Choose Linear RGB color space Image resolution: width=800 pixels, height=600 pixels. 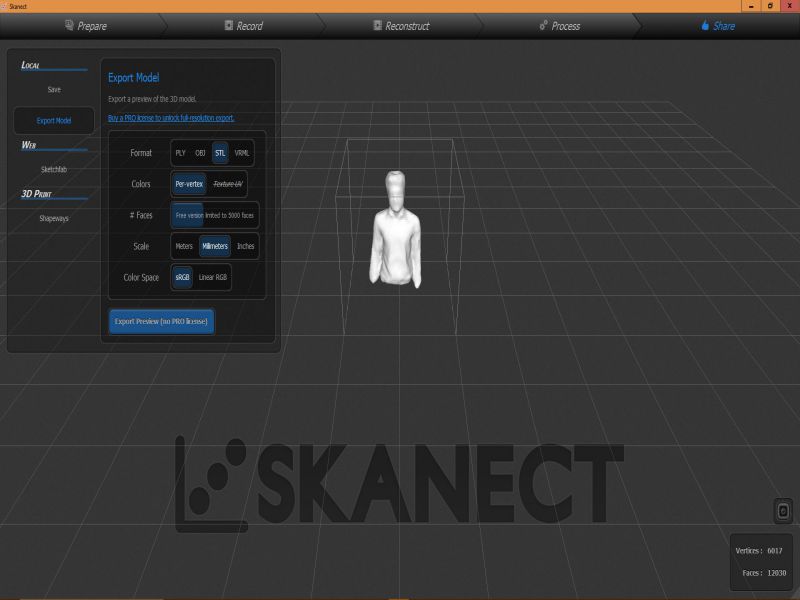[x=213, y=278]
